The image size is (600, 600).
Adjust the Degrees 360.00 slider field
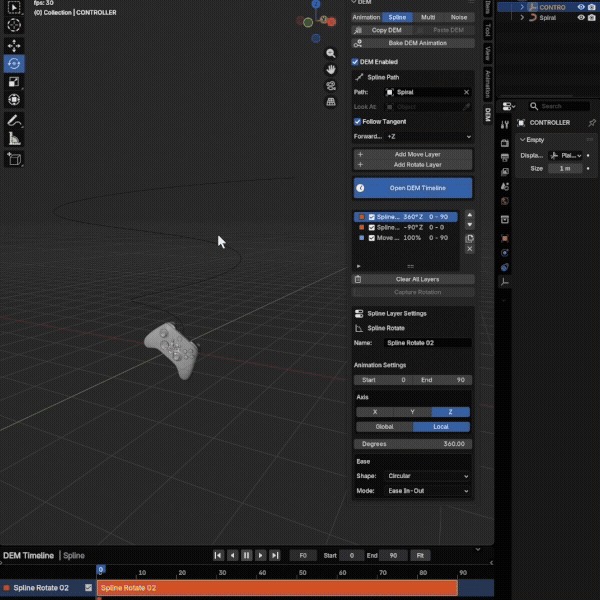(413, 444)
